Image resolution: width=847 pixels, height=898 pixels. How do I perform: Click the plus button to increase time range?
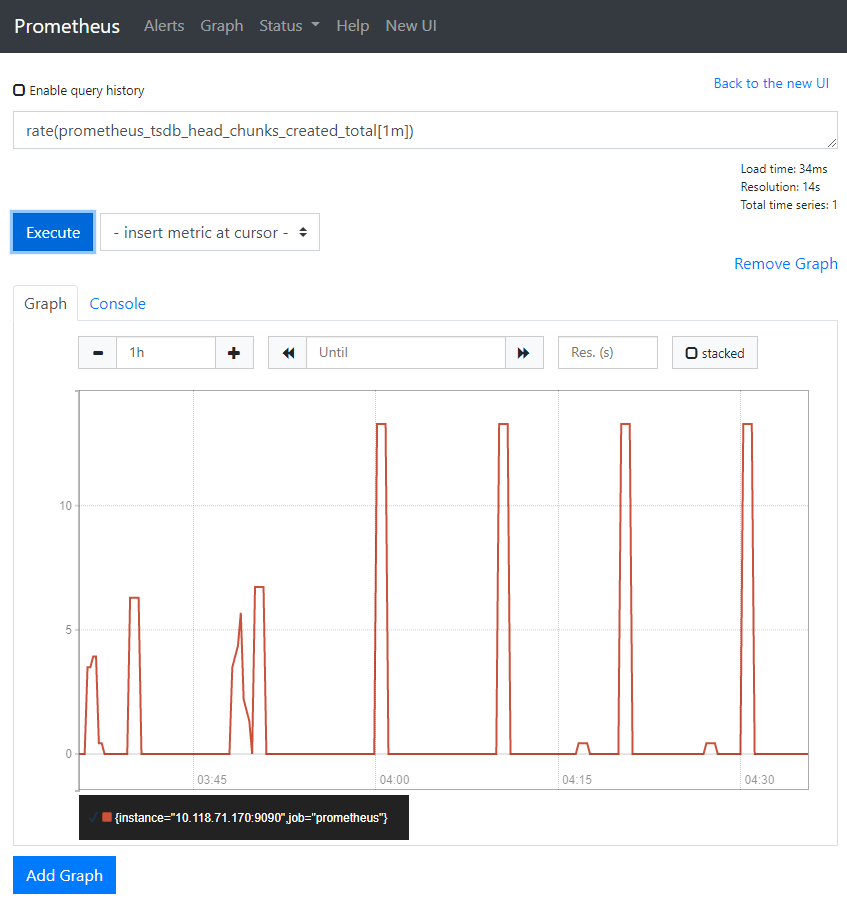pos(234,353)
